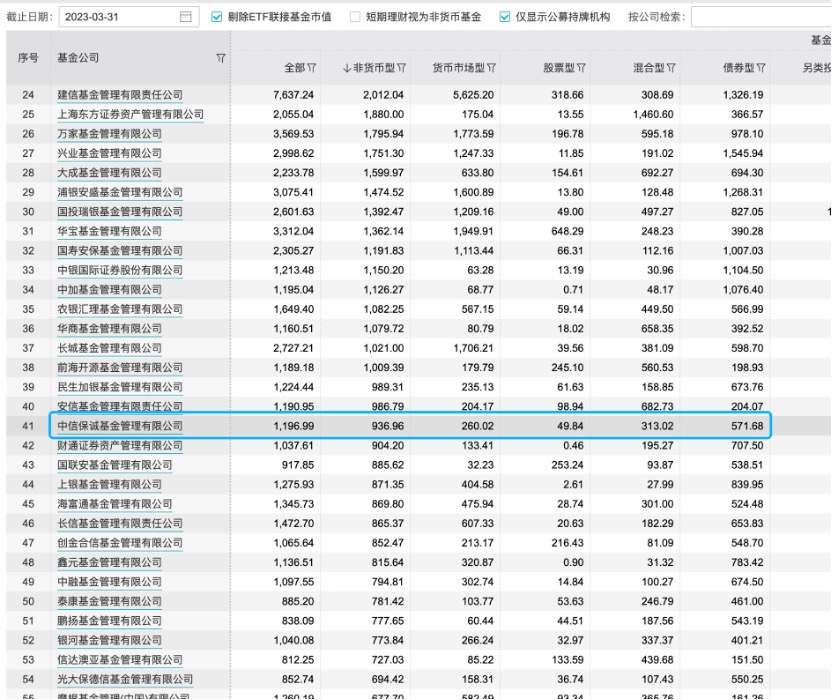This screenshot has width=832, height=700.
Task: Open 华宝基金管理有限公司 link
Action: coord(109,231)
